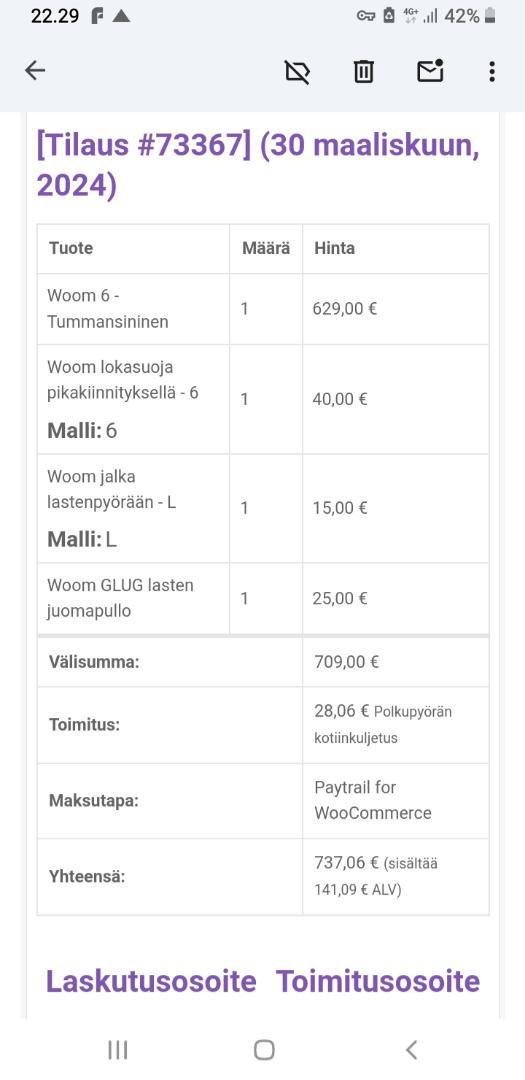This screenshot has height=1080, width=525.
Task: Tap the Laskutusosoite heading
Action: pyautogui.click(x=151, y=981)
